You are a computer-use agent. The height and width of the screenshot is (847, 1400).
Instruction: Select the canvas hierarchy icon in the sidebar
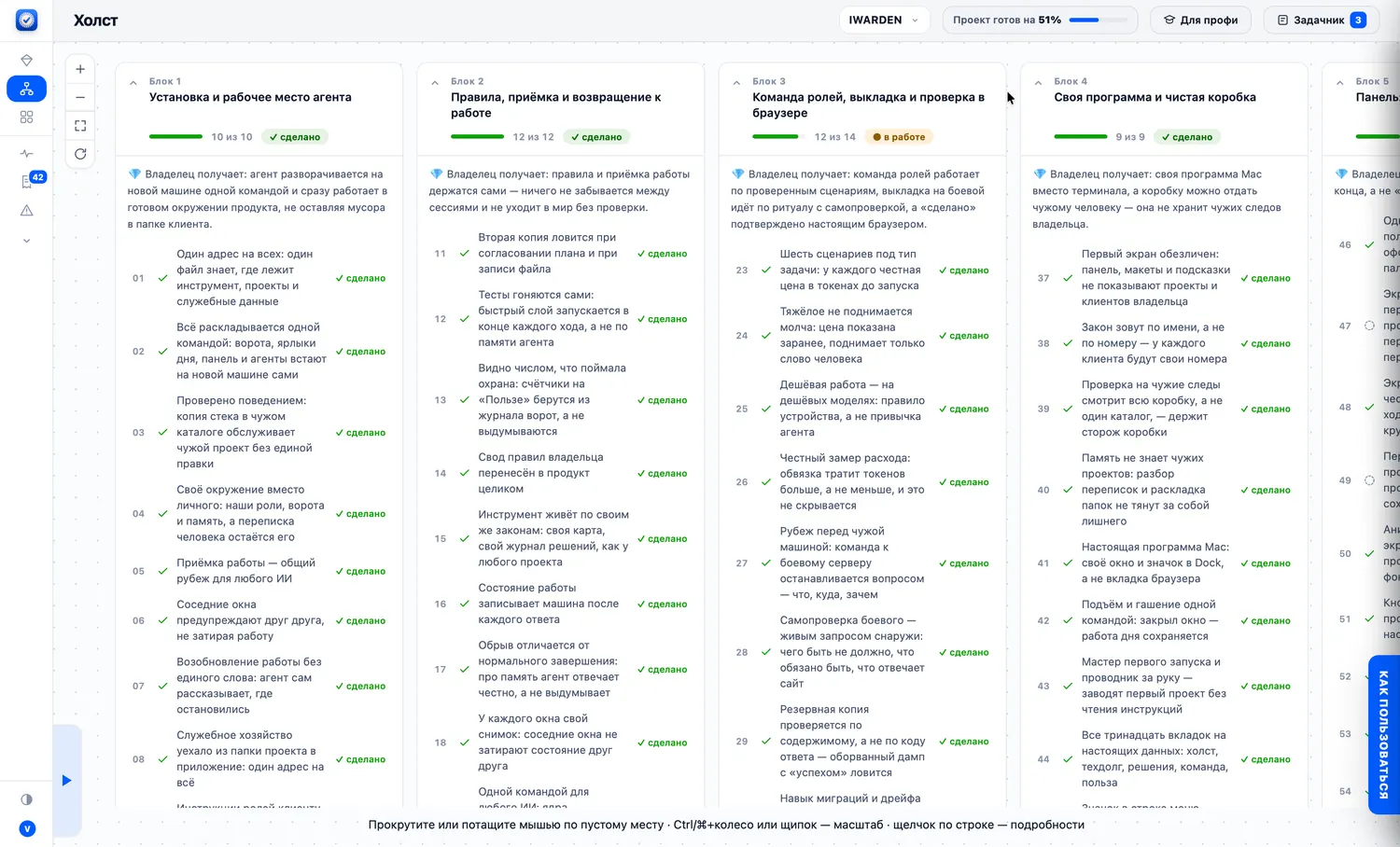point(26,89)
